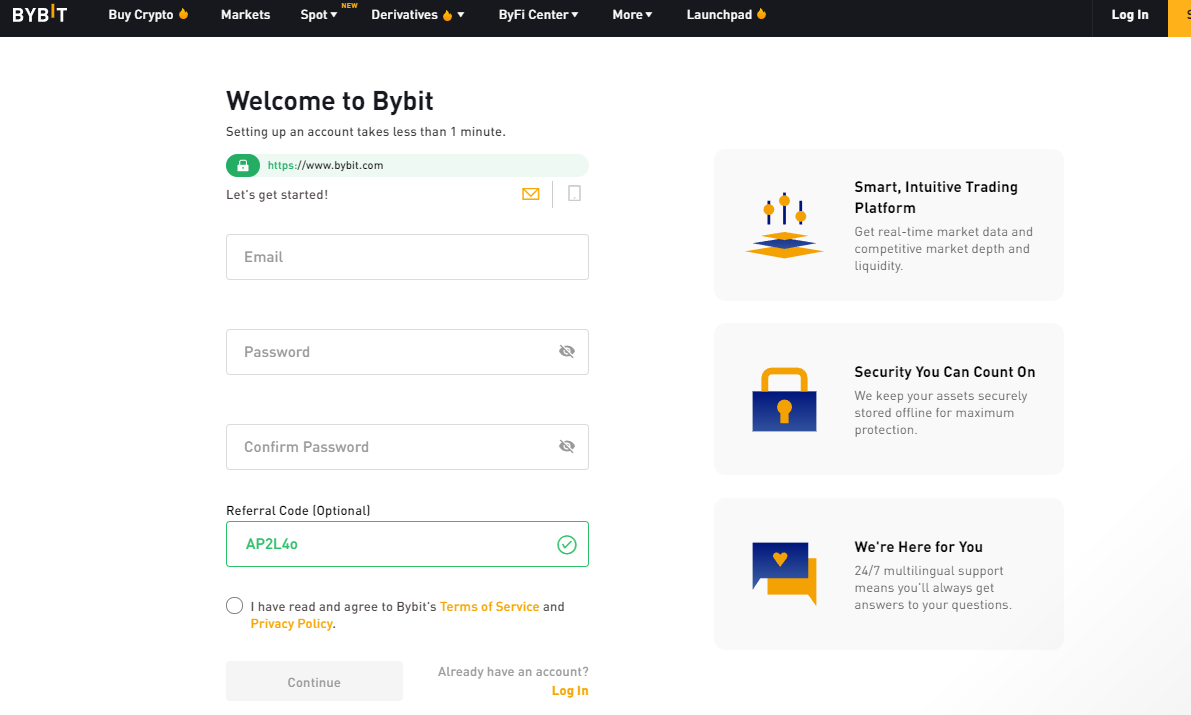This screenshot has width=1191, height=715.
Task: Click the Security You Can Count On heading
Action: pos(945,372)
